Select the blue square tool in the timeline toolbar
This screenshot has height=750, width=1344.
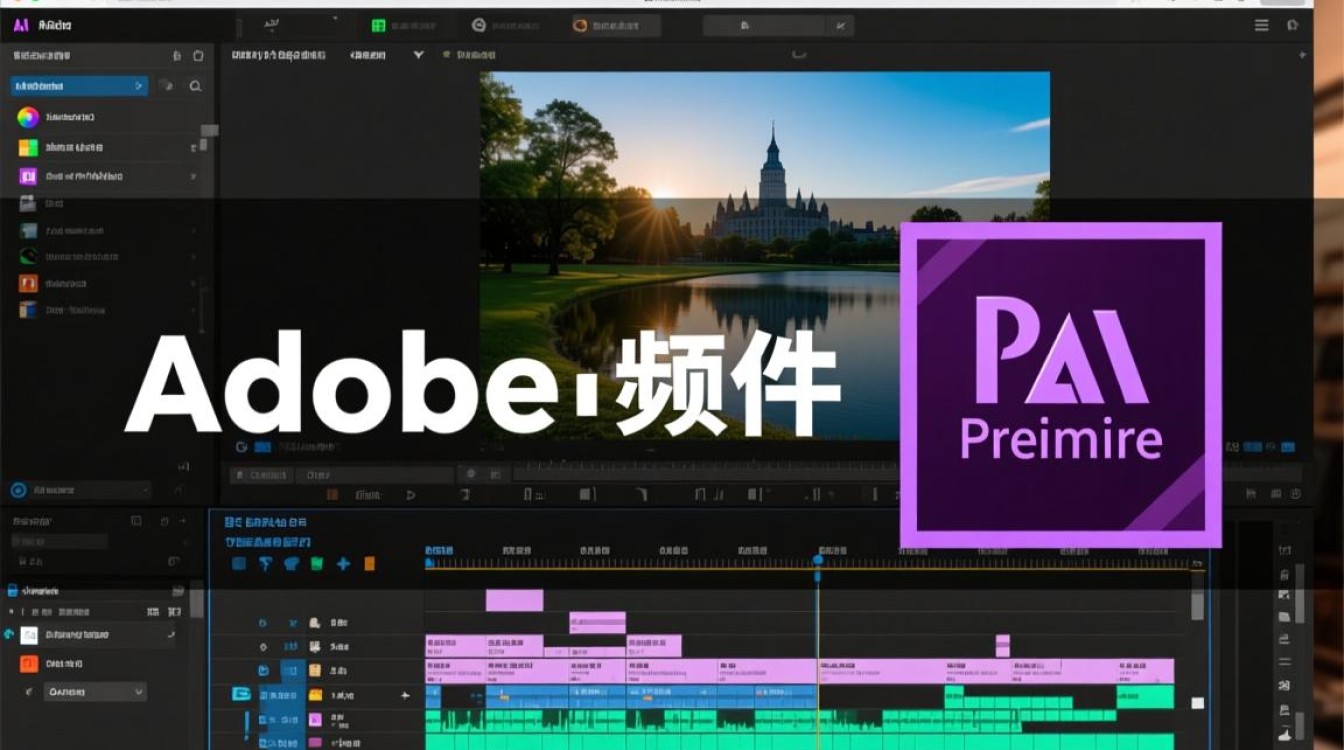239,564
